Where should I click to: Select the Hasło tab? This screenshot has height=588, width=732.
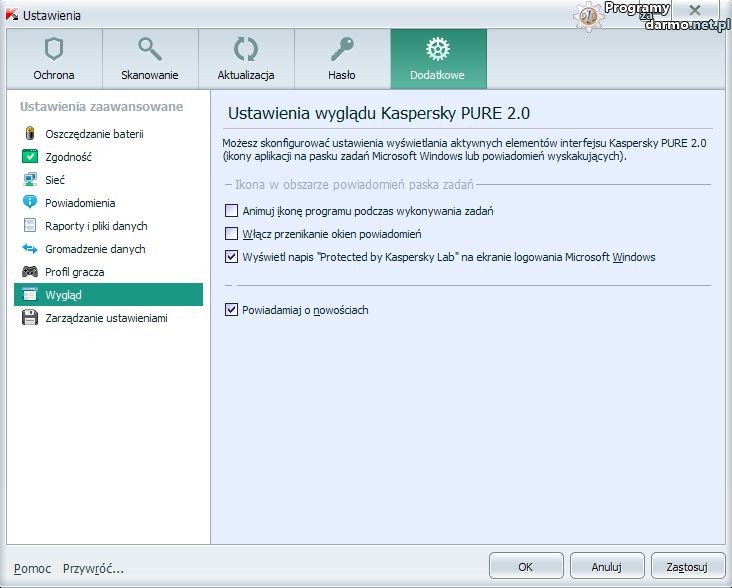pos(343,59)
